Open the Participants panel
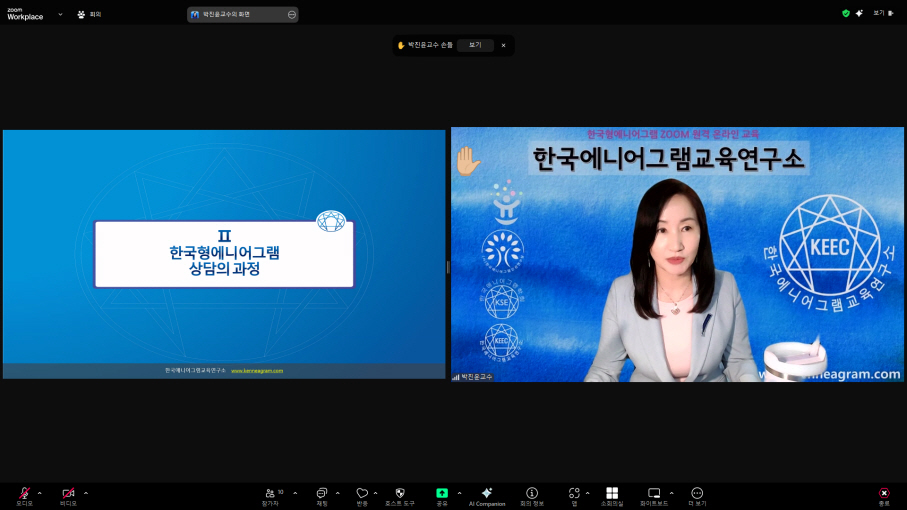This screenshot has height=510, width=907. pos(271,496)
